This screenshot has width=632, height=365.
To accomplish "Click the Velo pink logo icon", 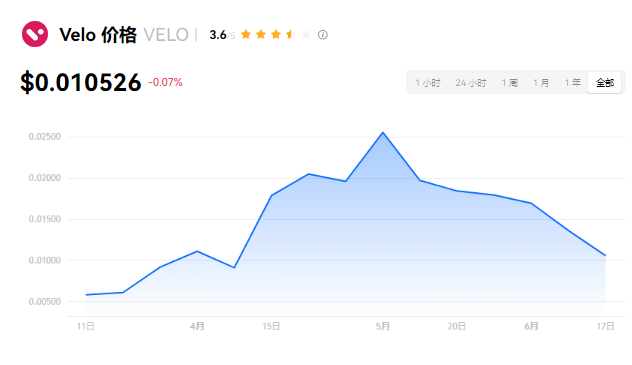I will 35,34.
